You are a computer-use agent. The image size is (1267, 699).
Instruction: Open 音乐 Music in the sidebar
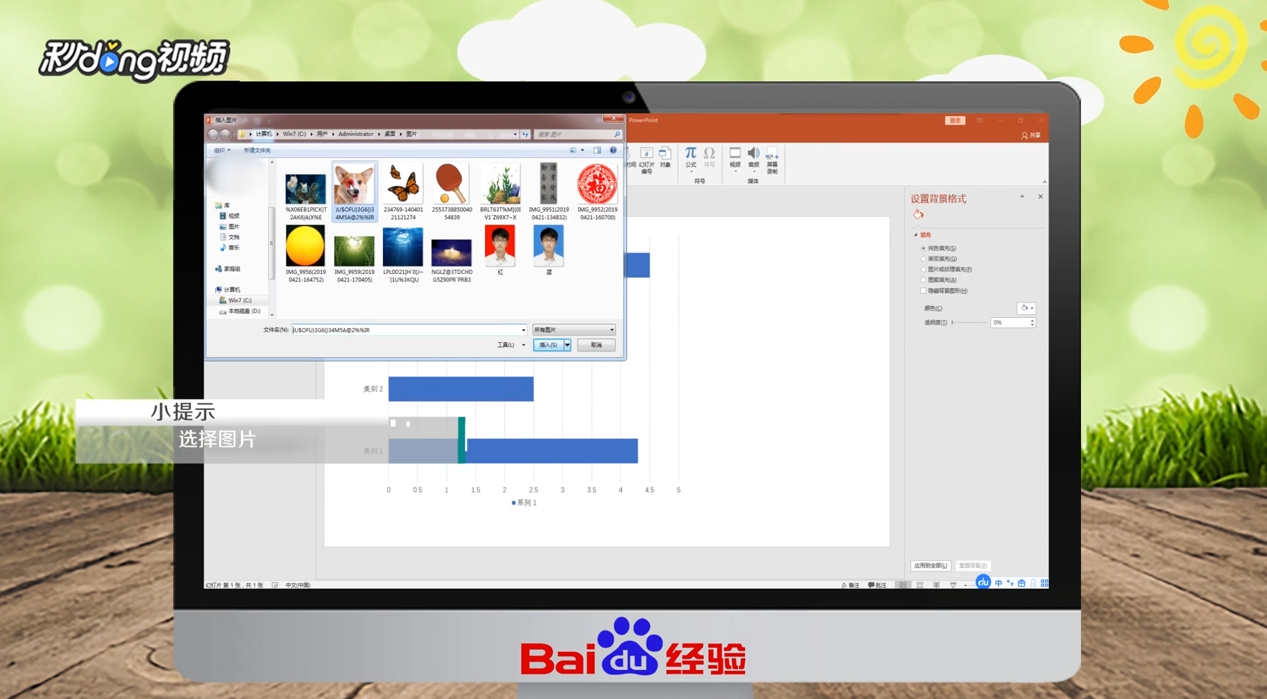[230, 247]
